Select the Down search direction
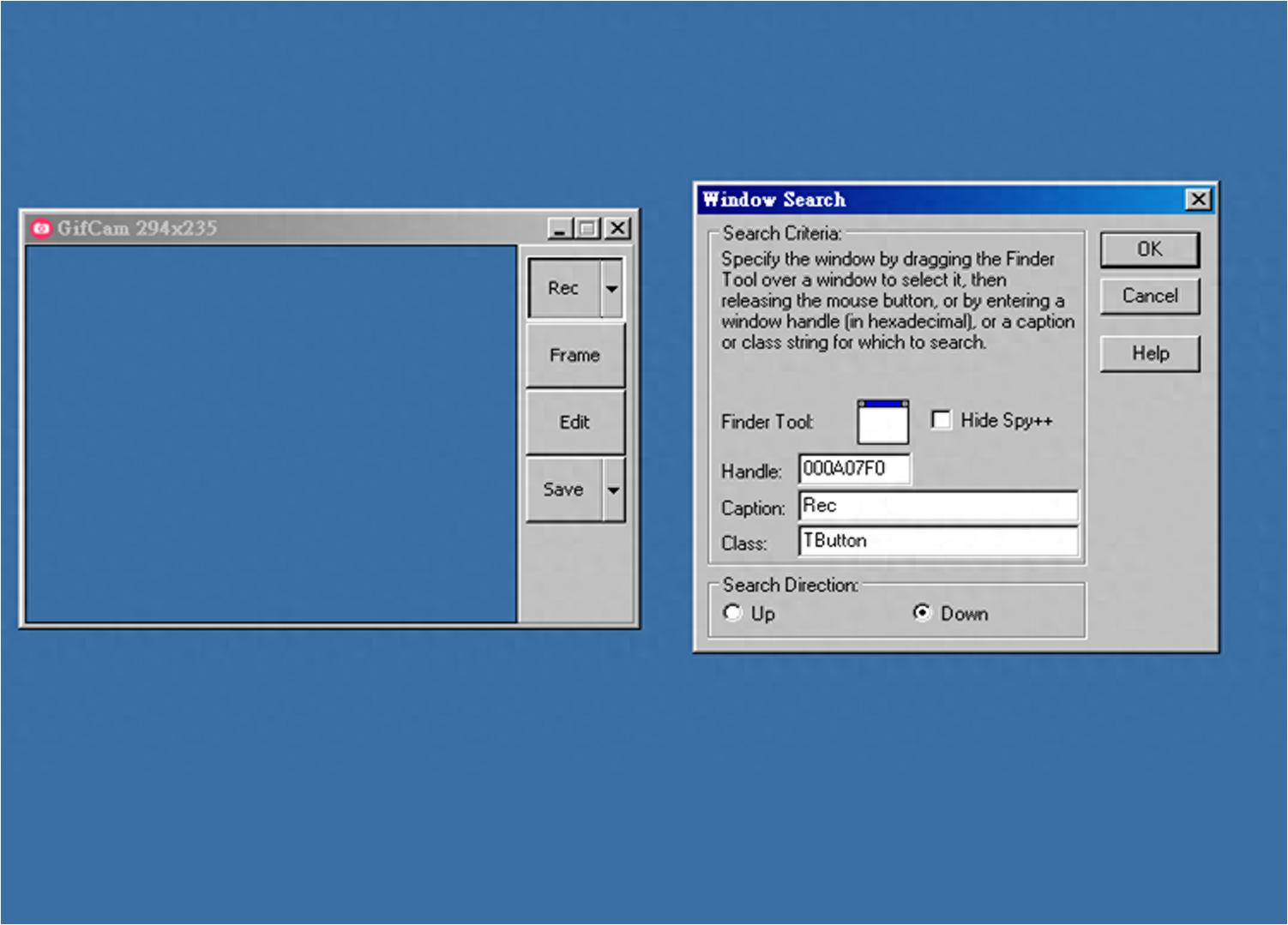Viewport: 1288px width, 925px height. (x=922, y=613)
